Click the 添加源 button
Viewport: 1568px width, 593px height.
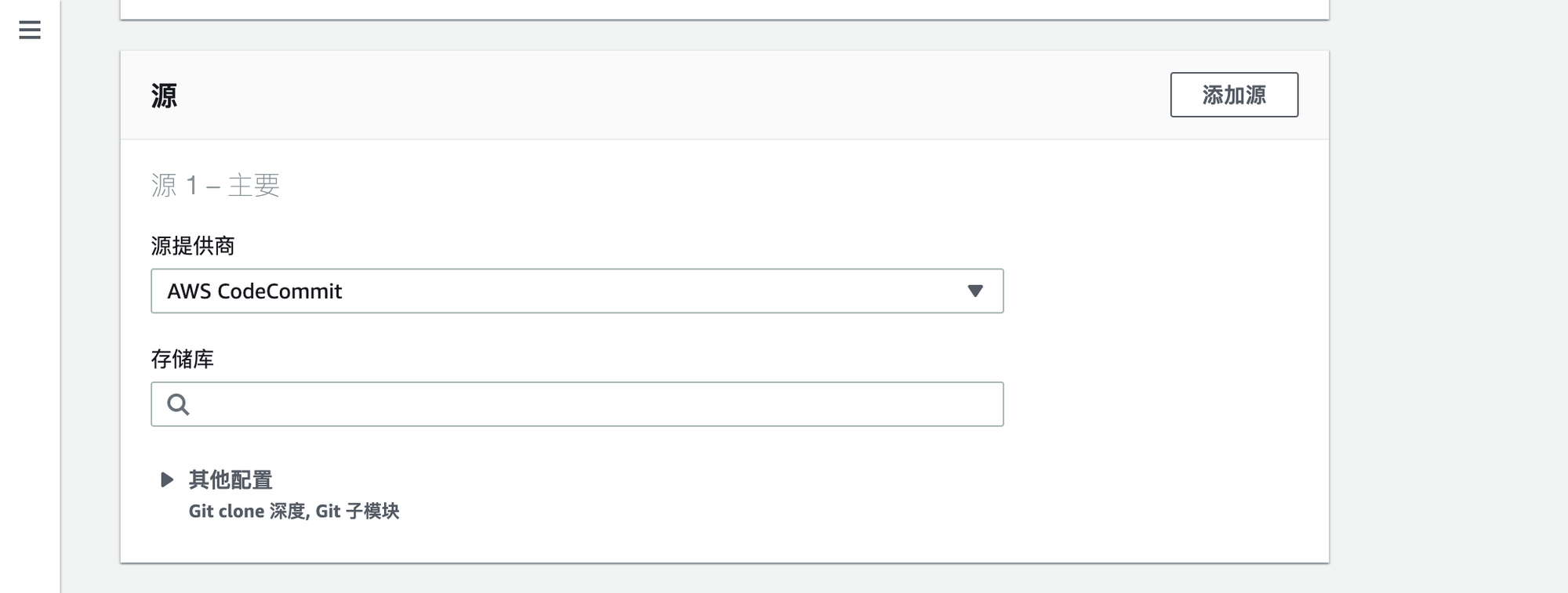1233,95
